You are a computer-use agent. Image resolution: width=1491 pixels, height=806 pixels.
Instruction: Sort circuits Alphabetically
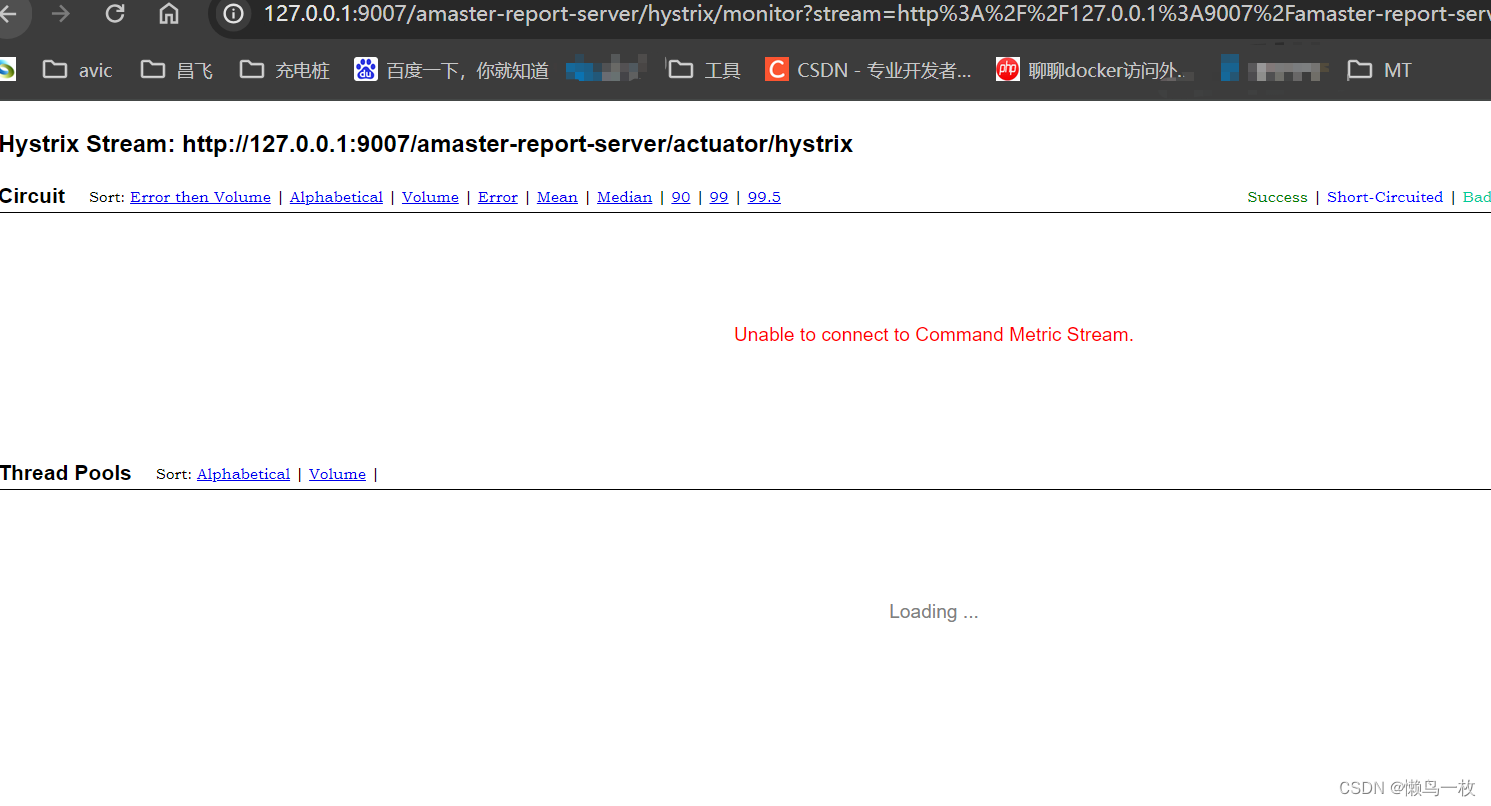pos(336,197)
